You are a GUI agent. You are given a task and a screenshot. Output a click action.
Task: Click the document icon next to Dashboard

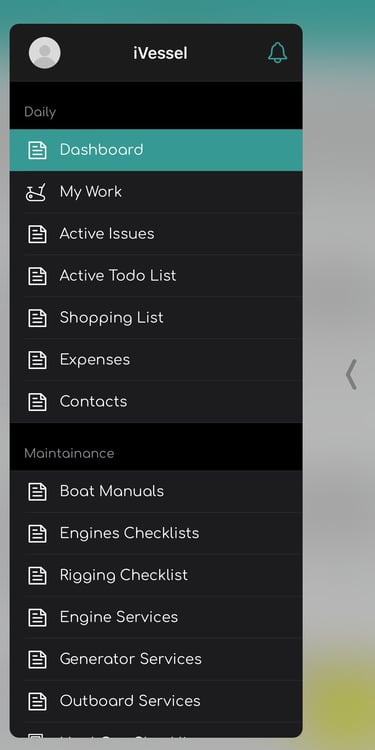pos(37,150)
